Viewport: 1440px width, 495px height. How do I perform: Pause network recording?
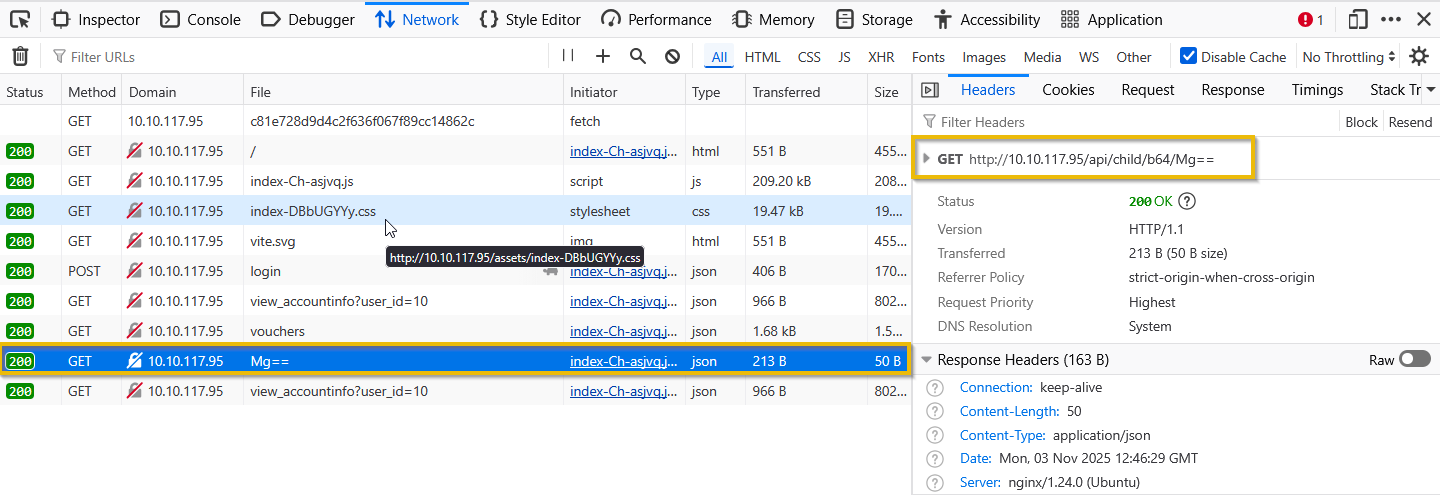point(568,57)
